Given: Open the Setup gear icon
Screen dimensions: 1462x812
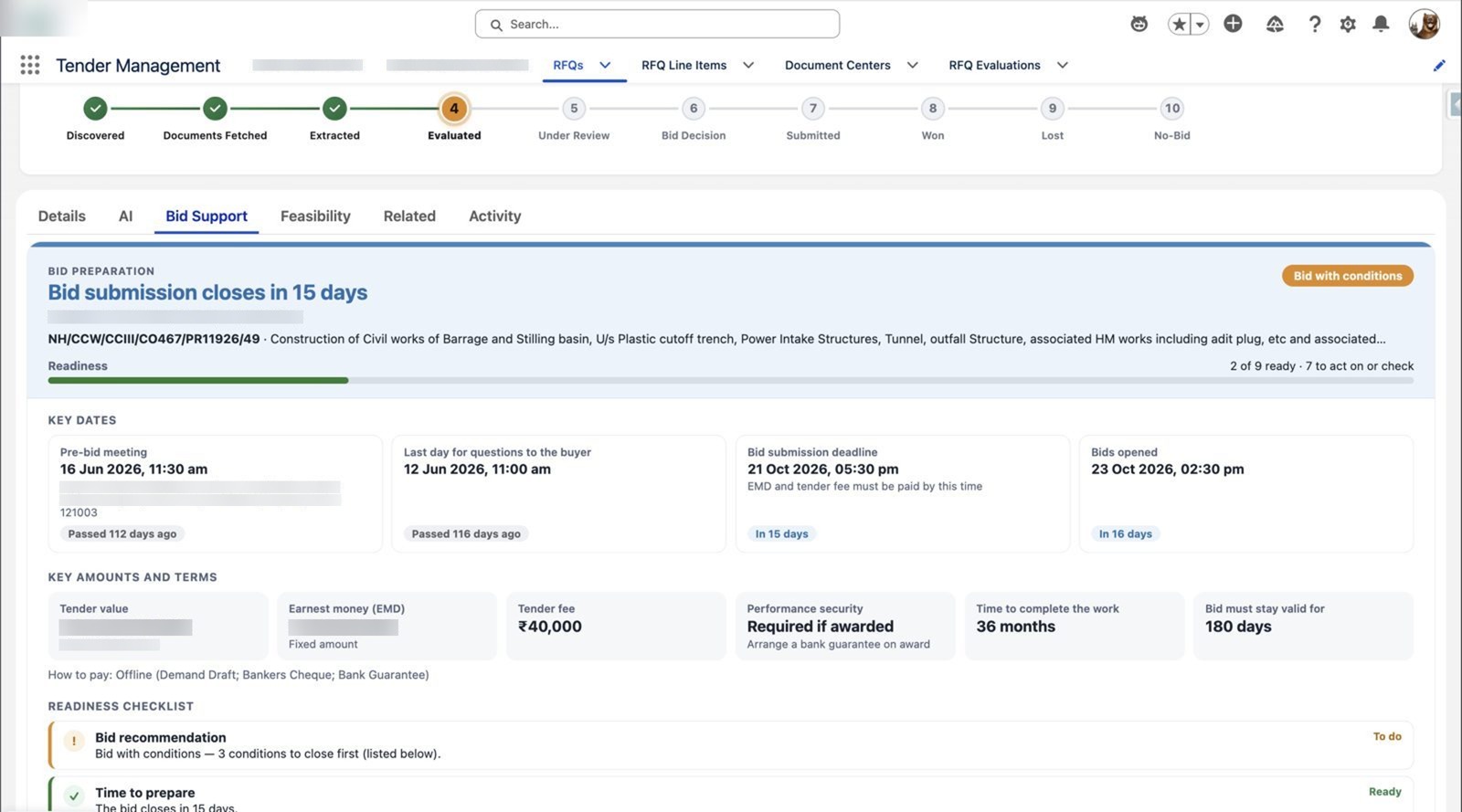Looking at the screenshot, I should pos(1348,25).
